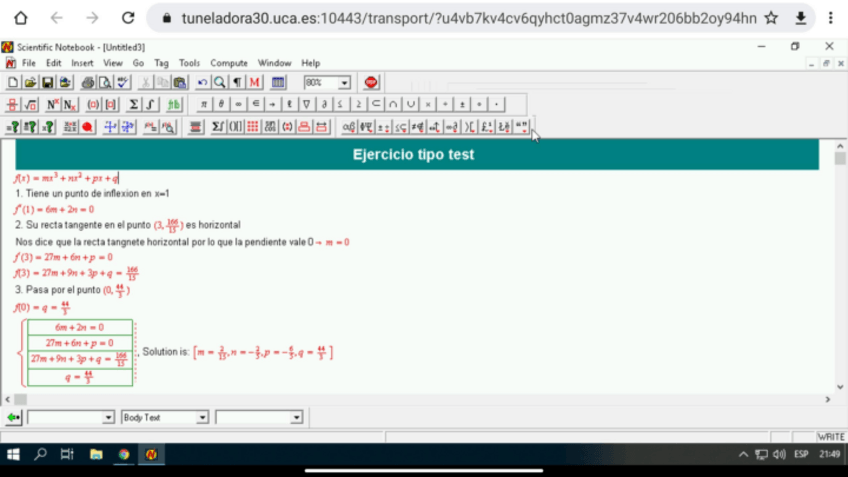
Task: Bookmark page with star icon
Action: [x=771, y=18]
